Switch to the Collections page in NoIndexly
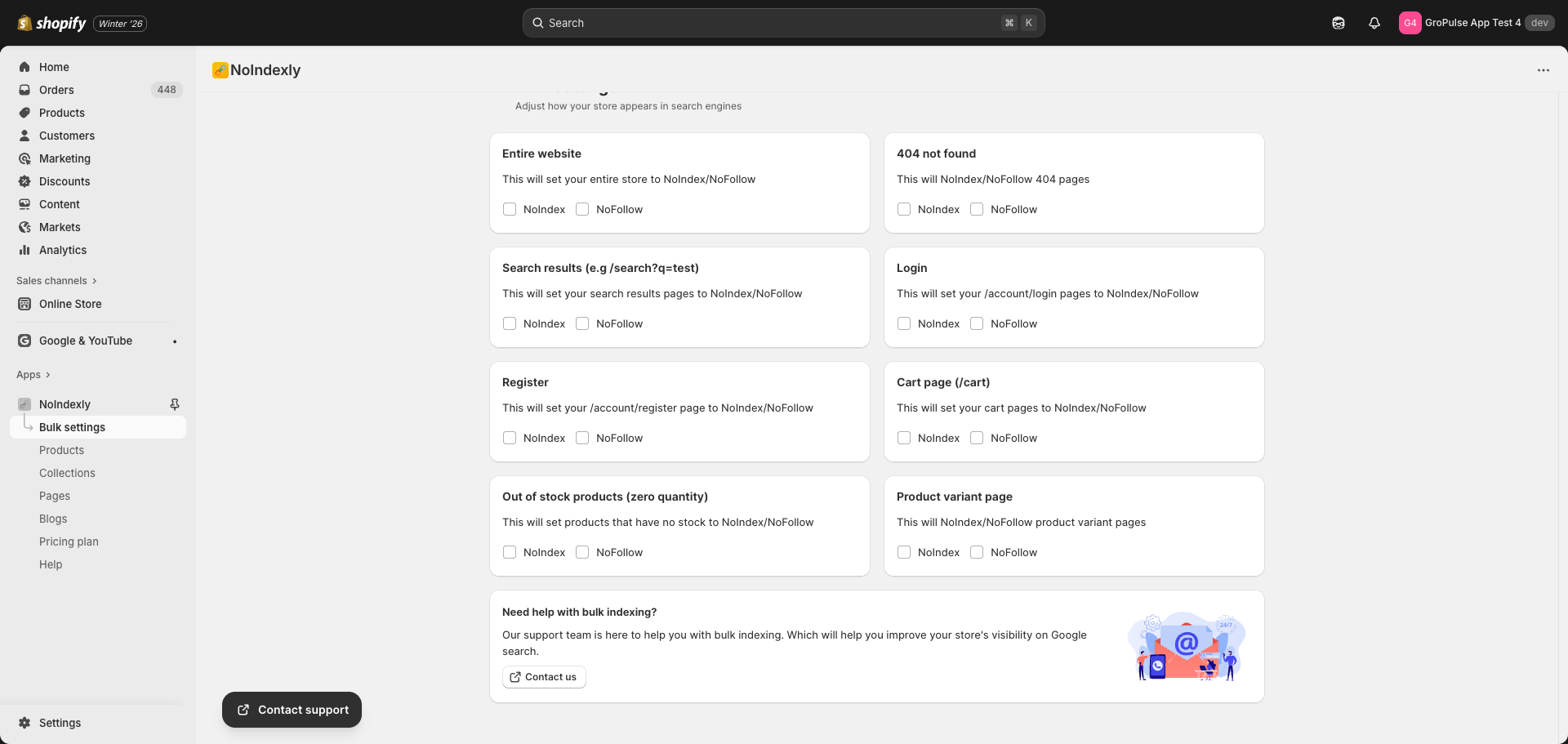 (x=67, y=473)
